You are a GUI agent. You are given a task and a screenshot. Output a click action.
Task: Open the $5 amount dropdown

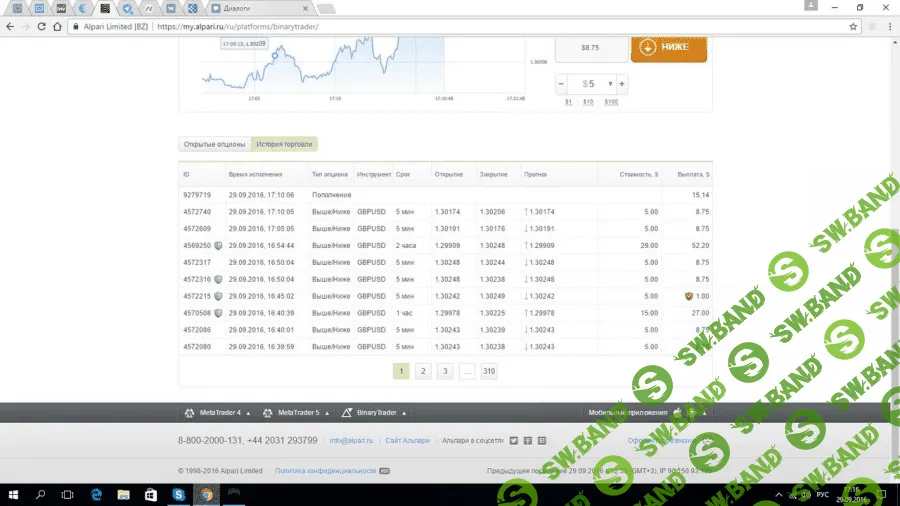pyautogui.click(x=609, y=84)
